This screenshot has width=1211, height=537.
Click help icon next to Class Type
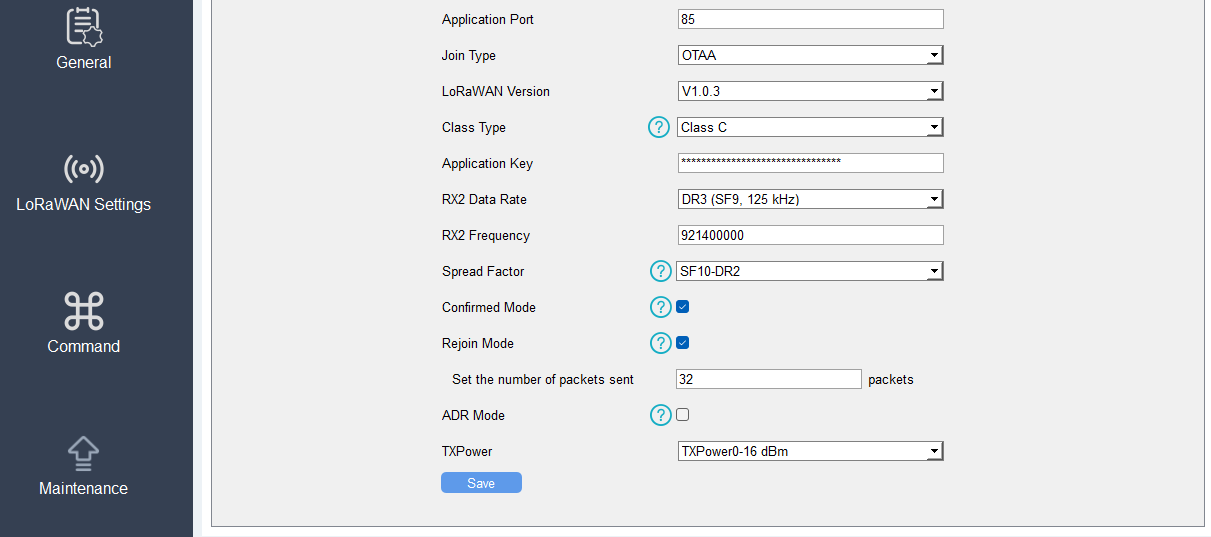coord(659,127)
